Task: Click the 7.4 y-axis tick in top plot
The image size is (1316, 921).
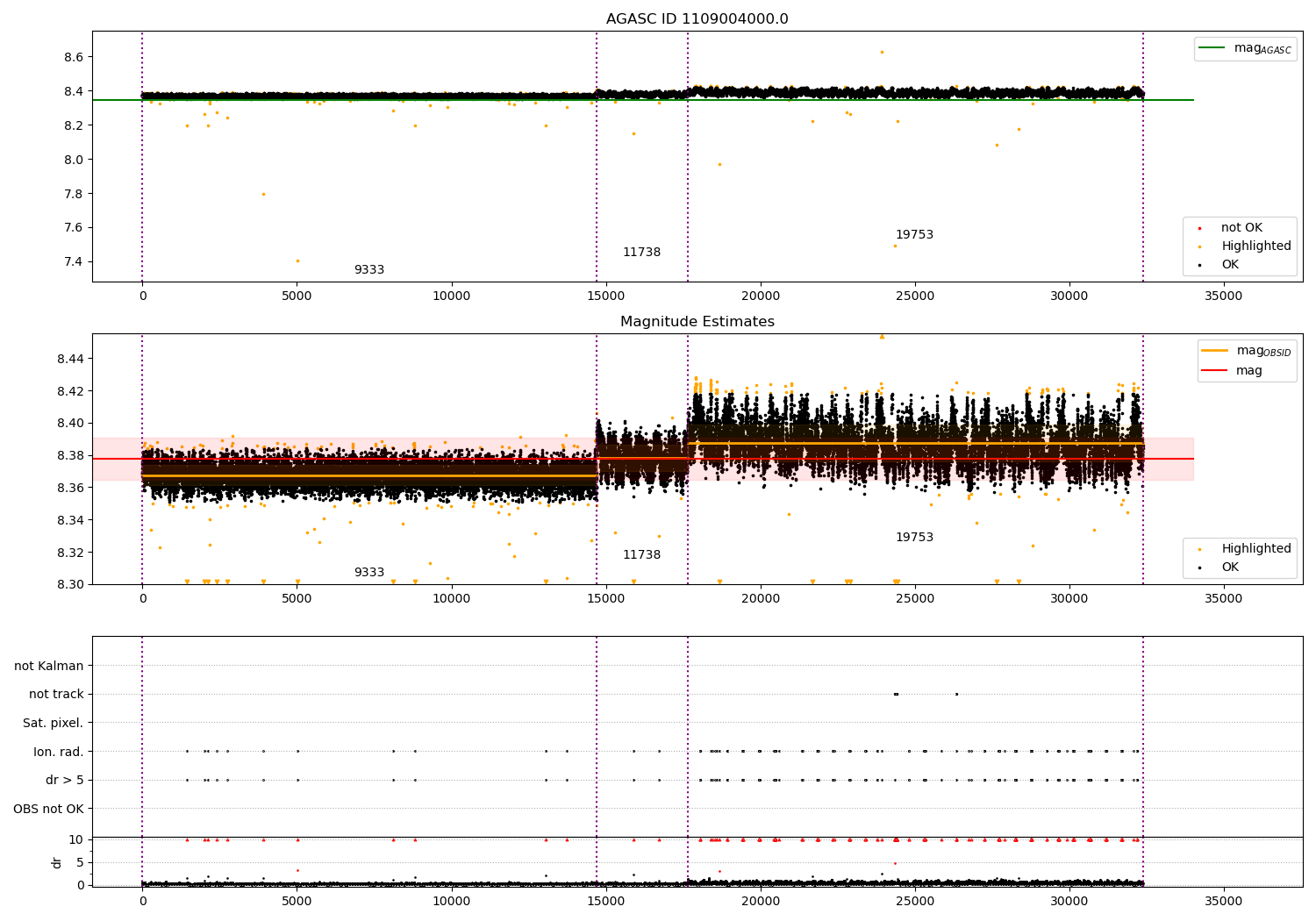Action: coord(73,262)
